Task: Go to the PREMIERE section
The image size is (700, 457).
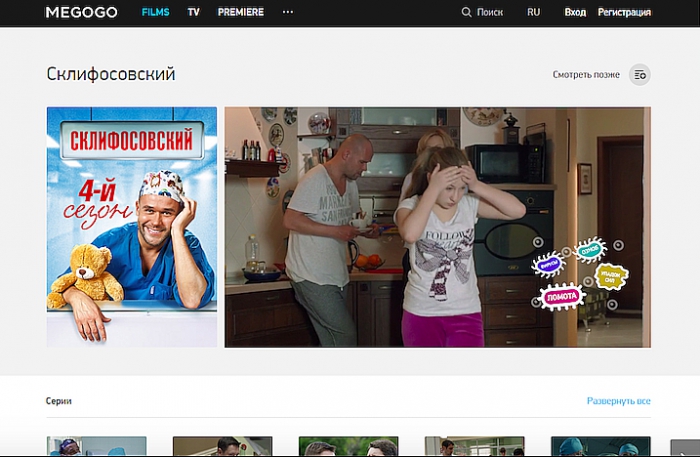Action: pos(241,12)
